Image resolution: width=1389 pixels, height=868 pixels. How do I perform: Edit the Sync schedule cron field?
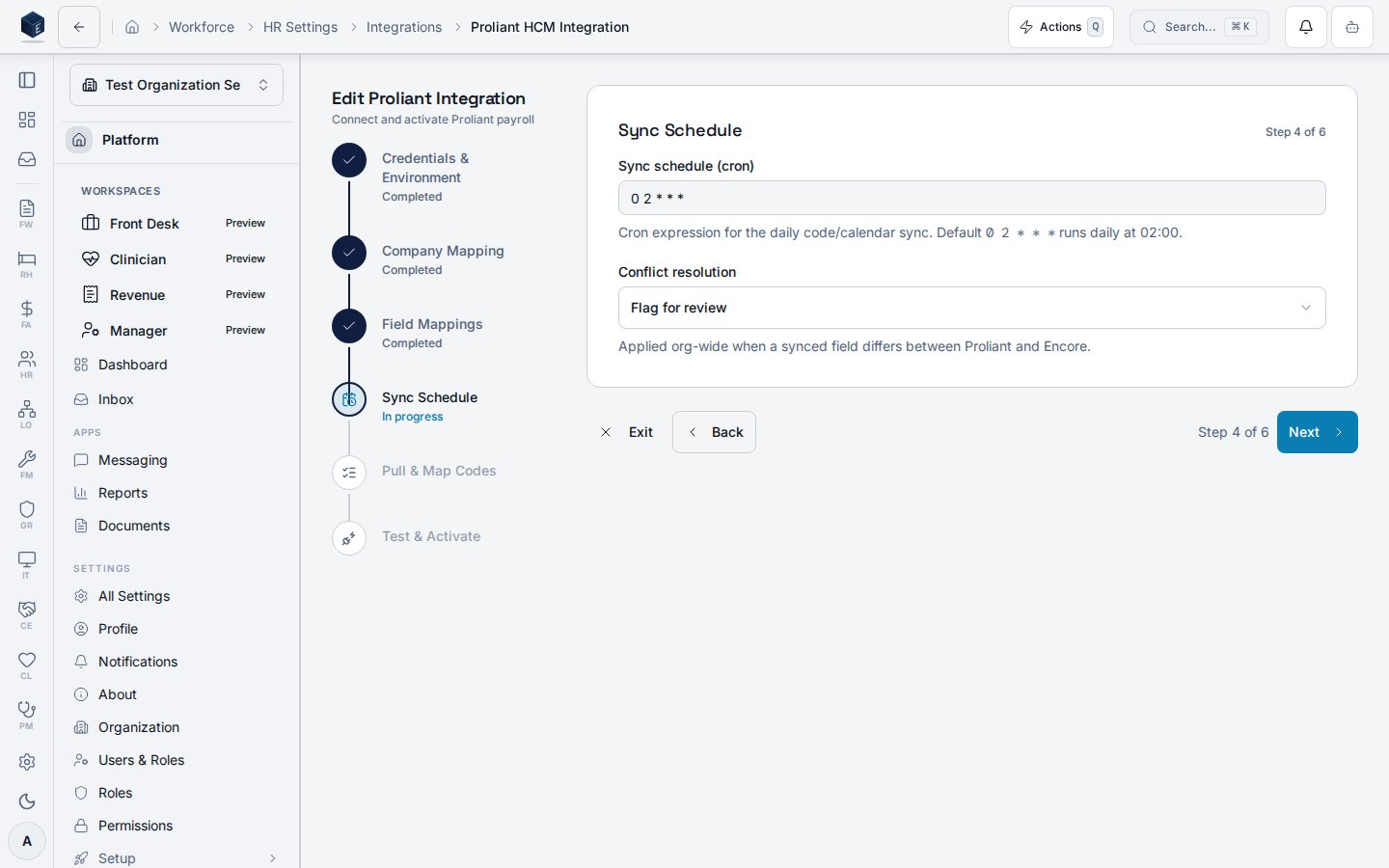click(x=971, y=198)
